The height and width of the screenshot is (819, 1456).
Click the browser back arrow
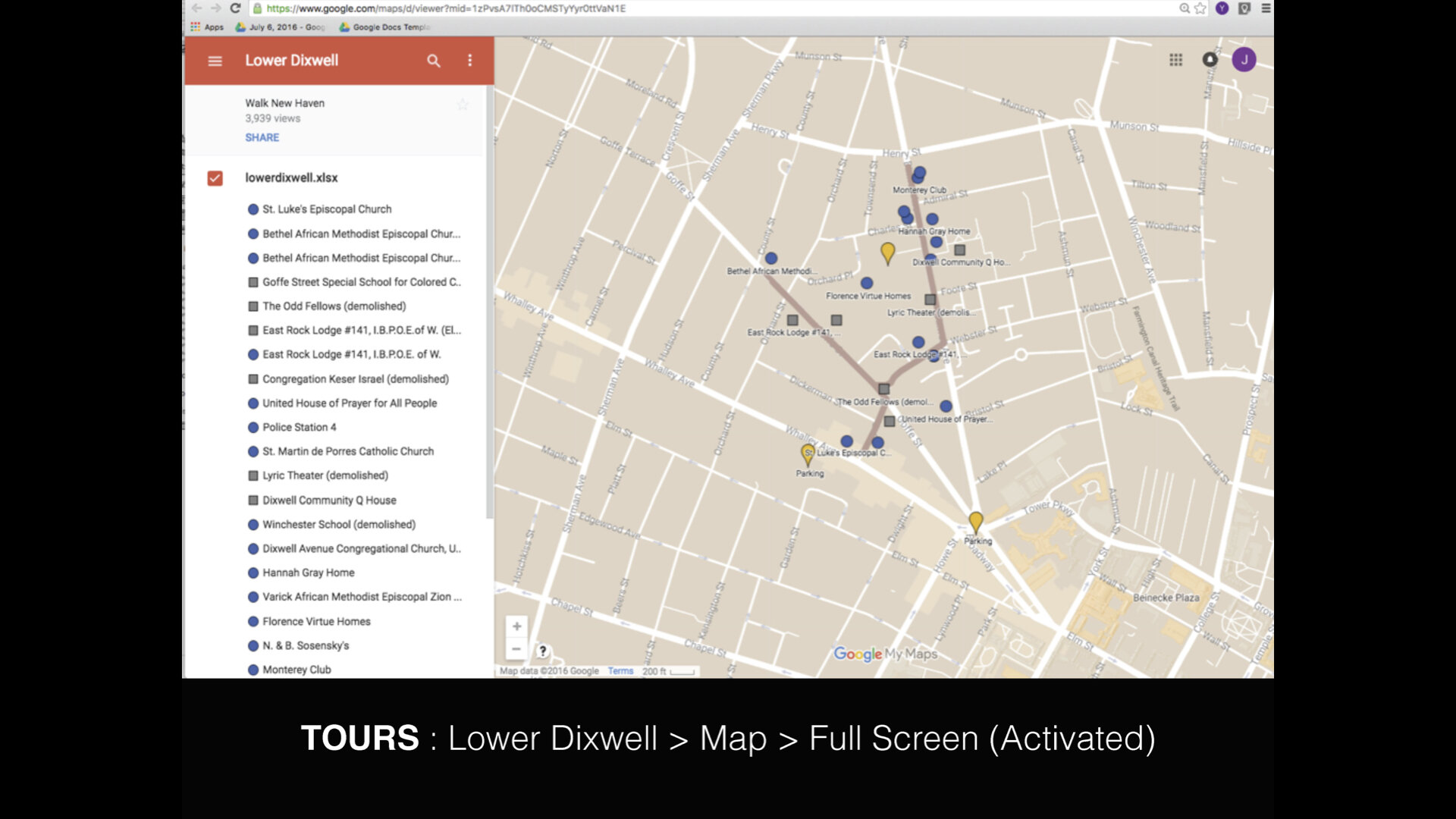click(196, 8)
